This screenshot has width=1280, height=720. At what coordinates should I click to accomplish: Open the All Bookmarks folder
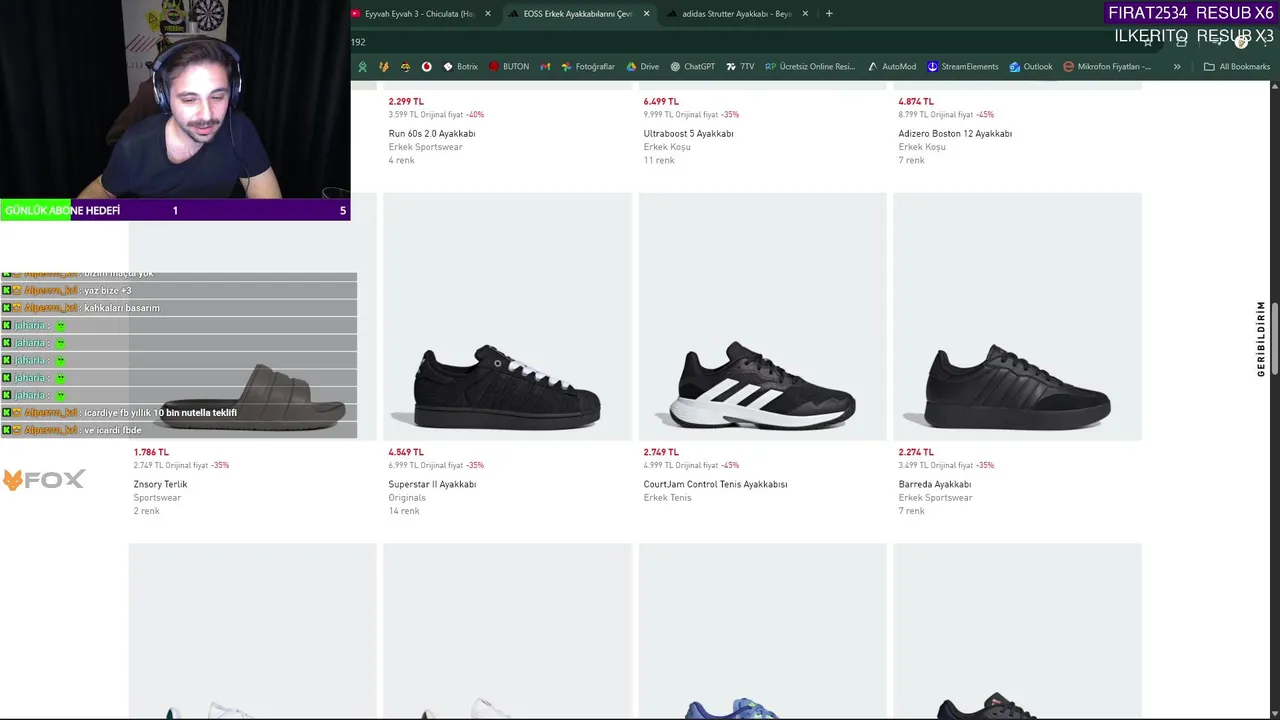[x=1236, y=67]
